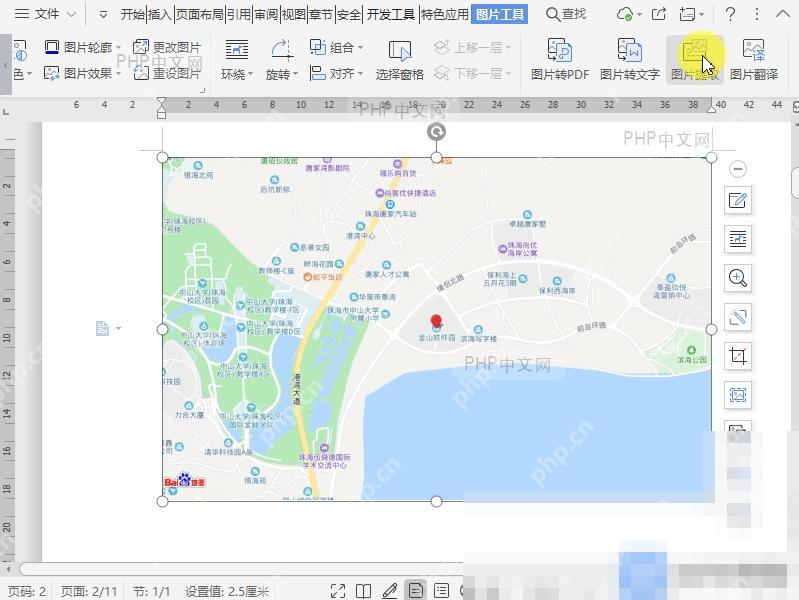
Task: Click the ribbon scroll-left arrow
Action: [x=5, y=65]
